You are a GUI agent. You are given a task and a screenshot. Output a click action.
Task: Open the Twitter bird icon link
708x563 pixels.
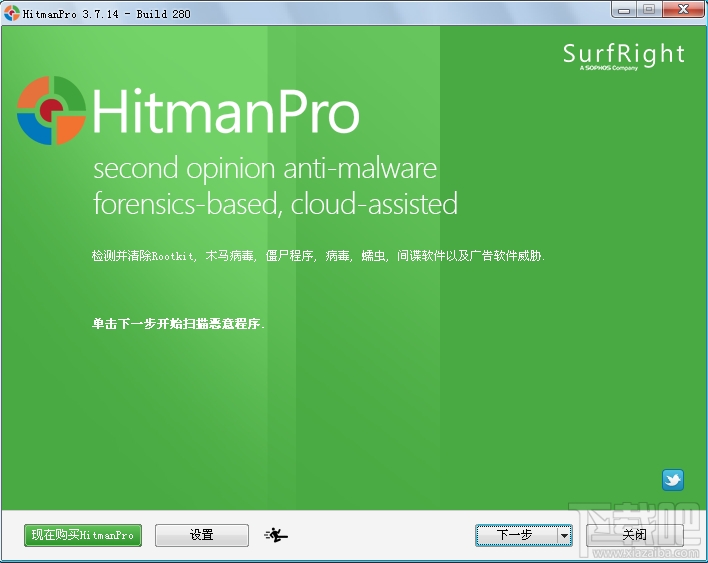point(673,479)
